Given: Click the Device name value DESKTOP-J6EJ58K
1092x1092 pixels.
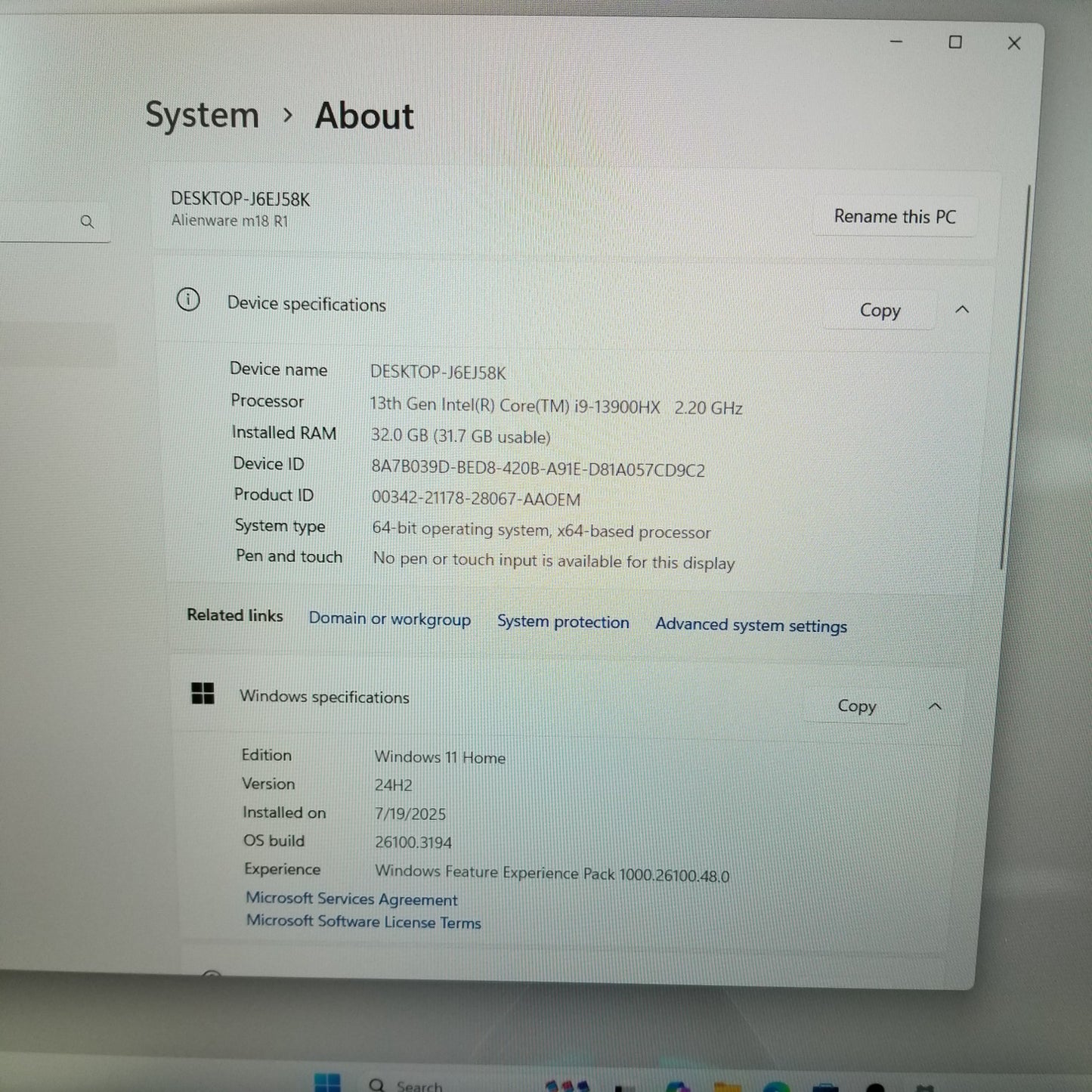Looking at the screenshot, I should point(438,373).
